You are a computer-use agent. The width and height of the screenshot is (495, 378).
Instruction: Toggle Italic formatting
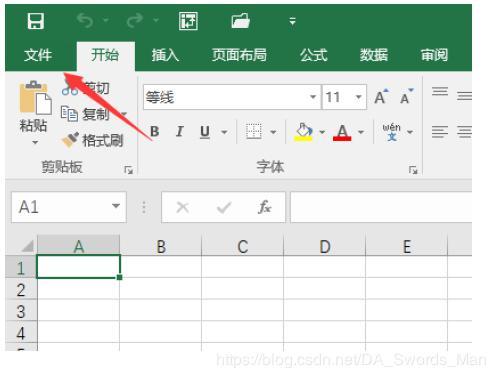click(x=180, y=132)
